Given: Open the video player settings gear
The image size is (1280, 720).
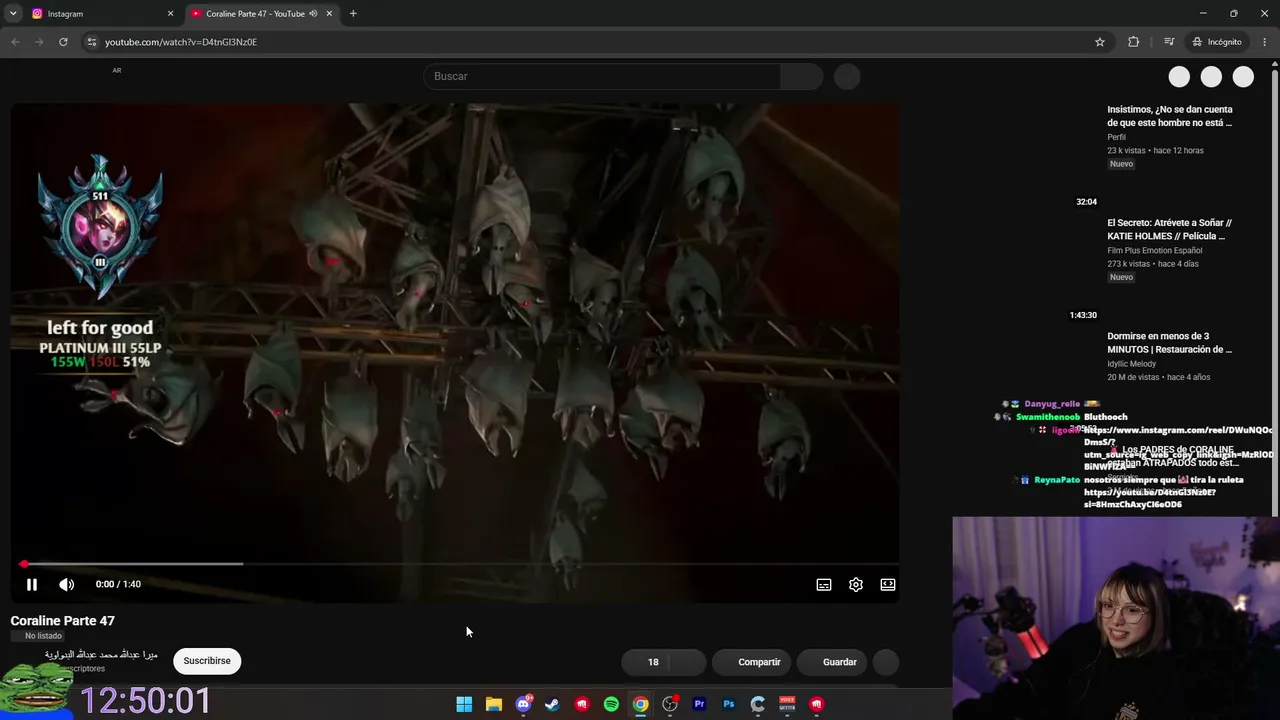Looking at the screenshot, I should click(x=856, y=584).
